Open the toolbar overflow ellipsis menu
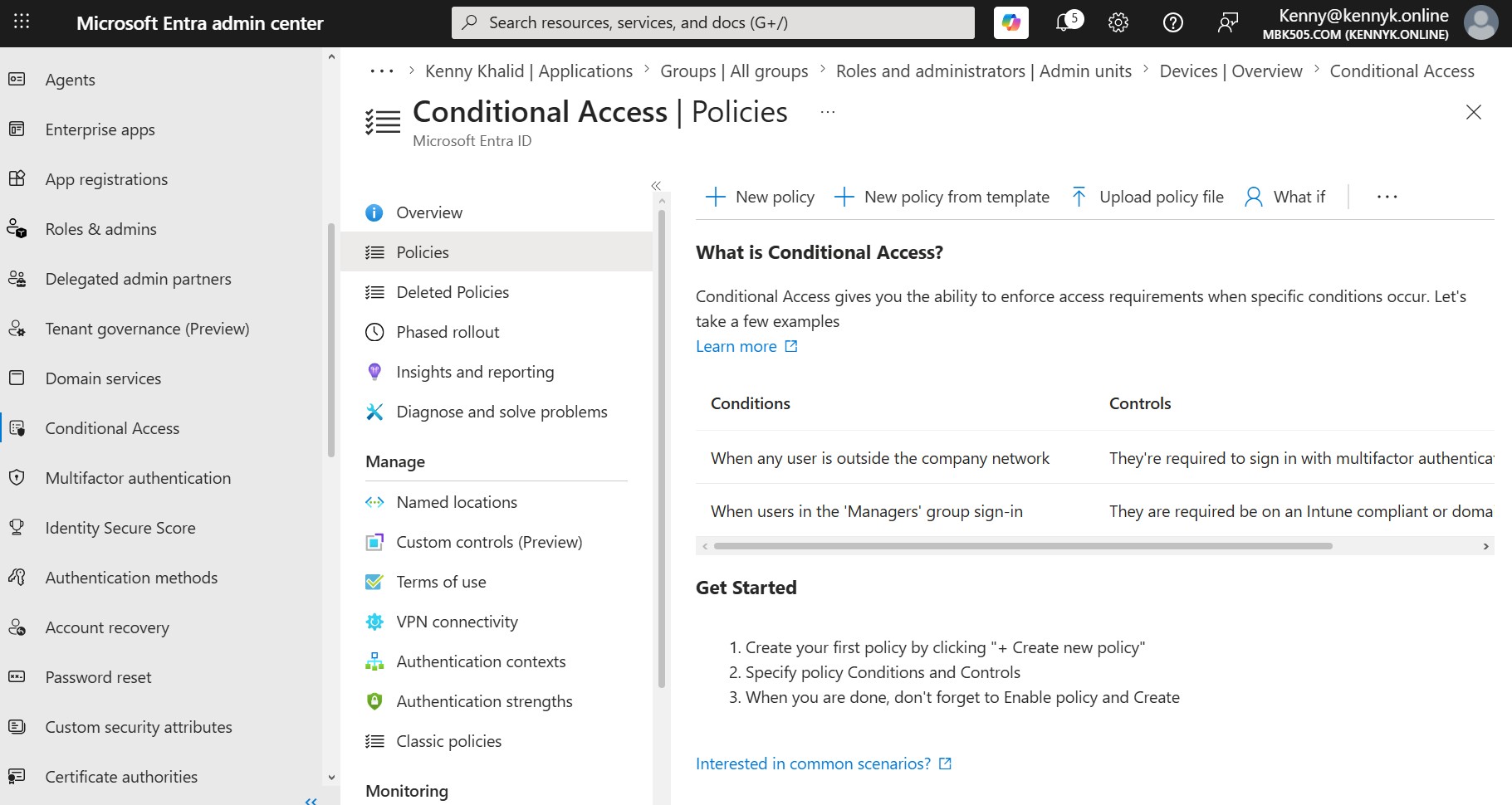Screen dimensions: 1512x805 tap(1387, 197)
